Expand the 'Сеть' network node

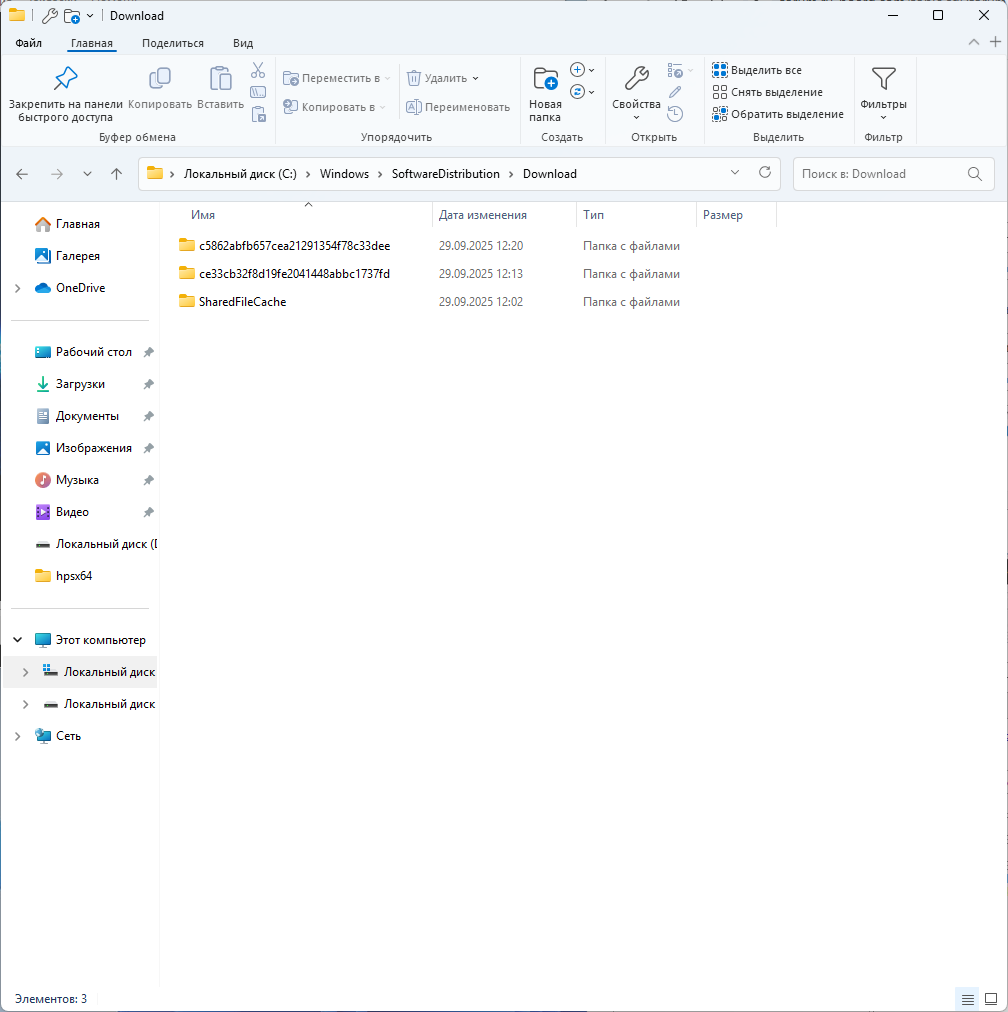pos(17,736)
